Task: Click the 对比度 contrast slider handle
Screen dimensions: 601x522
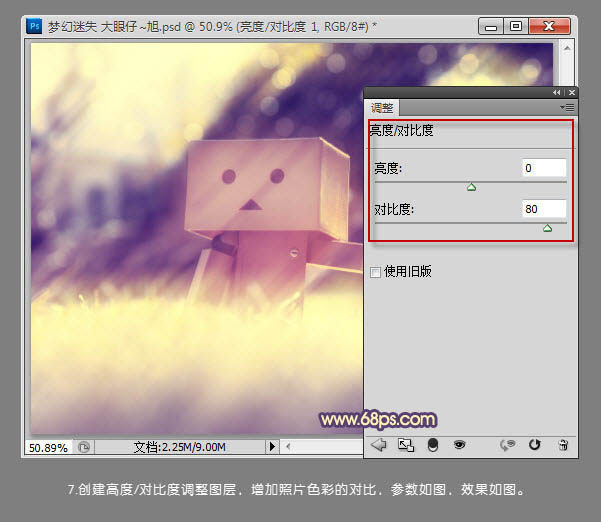Action: (x=547, y=228)
